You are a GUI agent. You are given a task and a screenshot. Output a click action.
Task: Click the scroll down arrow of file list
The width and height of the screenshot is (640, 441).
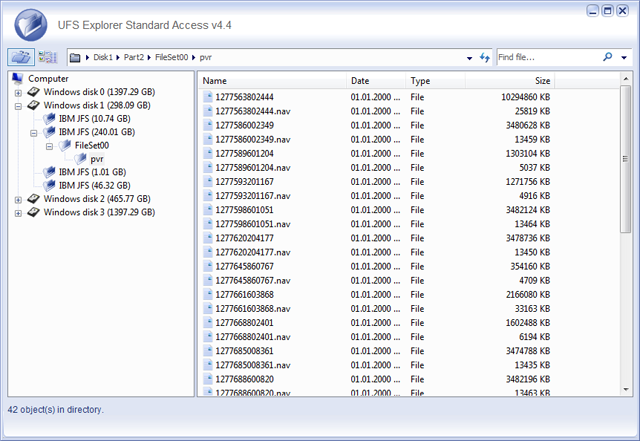click(626, 390)
